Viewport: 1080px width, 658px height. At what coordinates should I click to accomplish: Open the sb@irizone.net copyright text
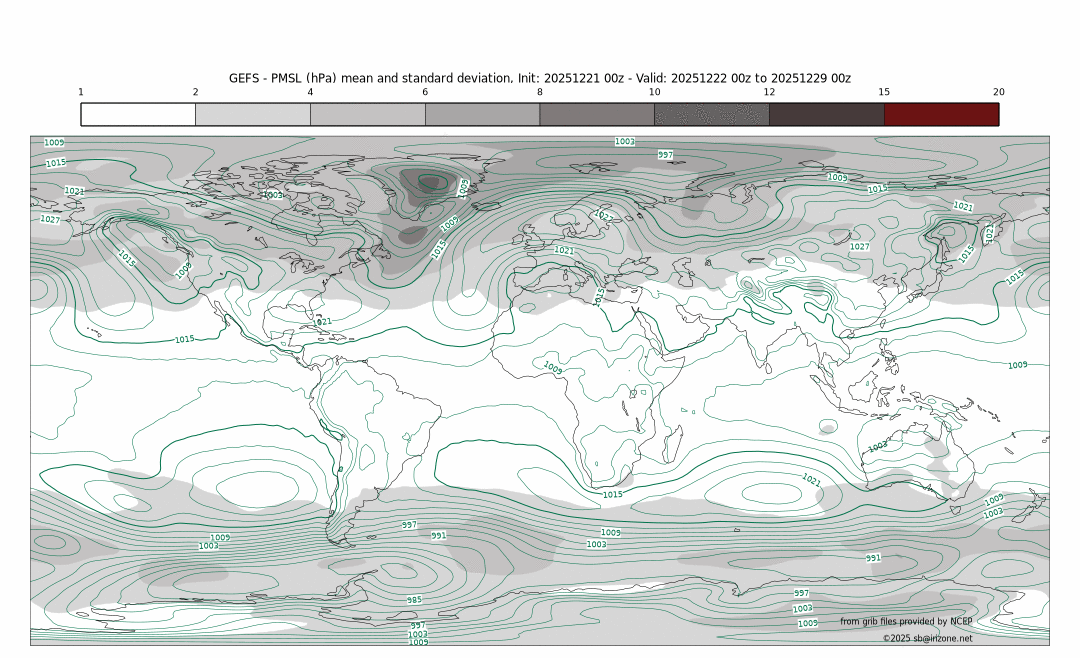coord(927,638)
